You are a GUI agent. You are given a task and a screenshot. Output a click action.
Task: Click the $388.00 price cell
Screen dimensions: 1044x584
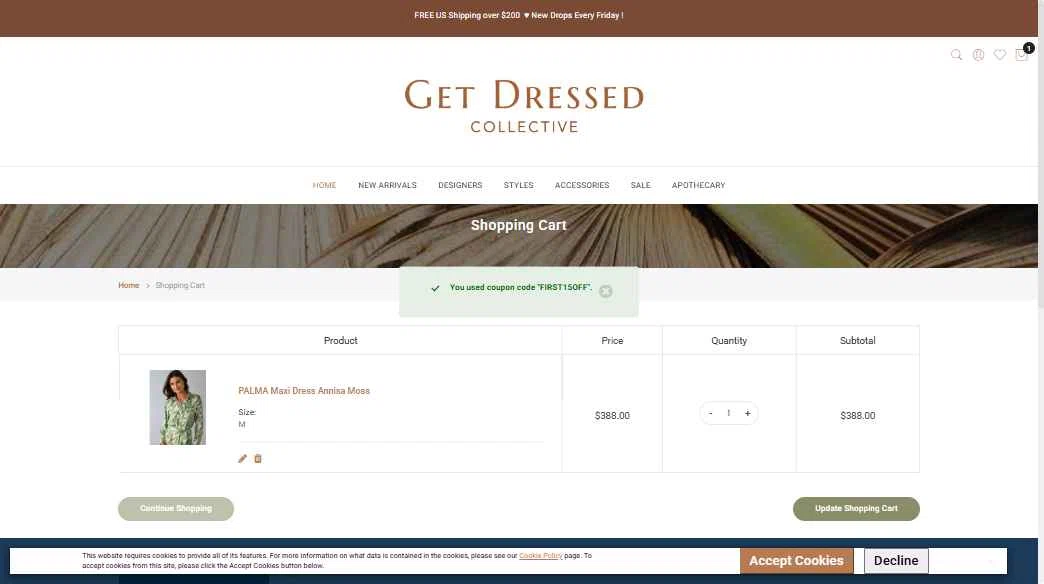pyautogui.click(x=612, y=416)
